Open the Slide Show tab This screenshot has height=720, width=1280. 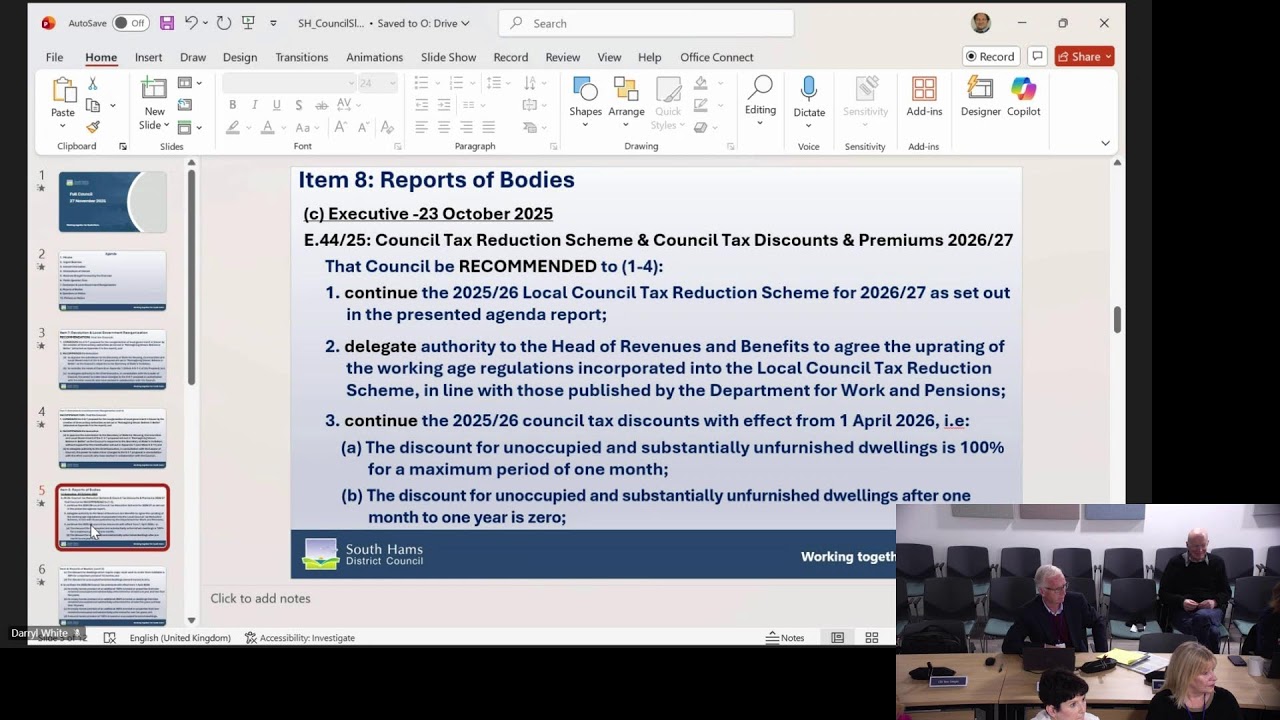click(x=448, y=57)
